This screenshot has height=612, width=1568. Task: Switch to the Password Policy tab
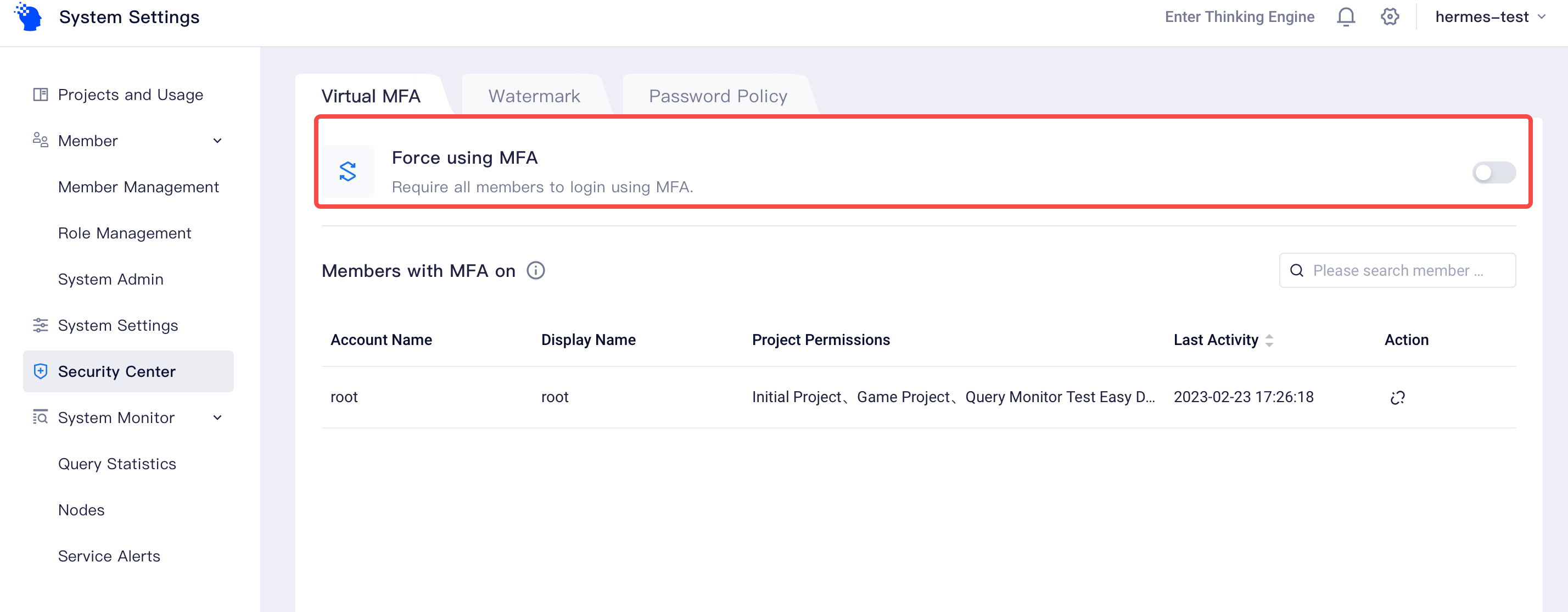click(718, 96)
